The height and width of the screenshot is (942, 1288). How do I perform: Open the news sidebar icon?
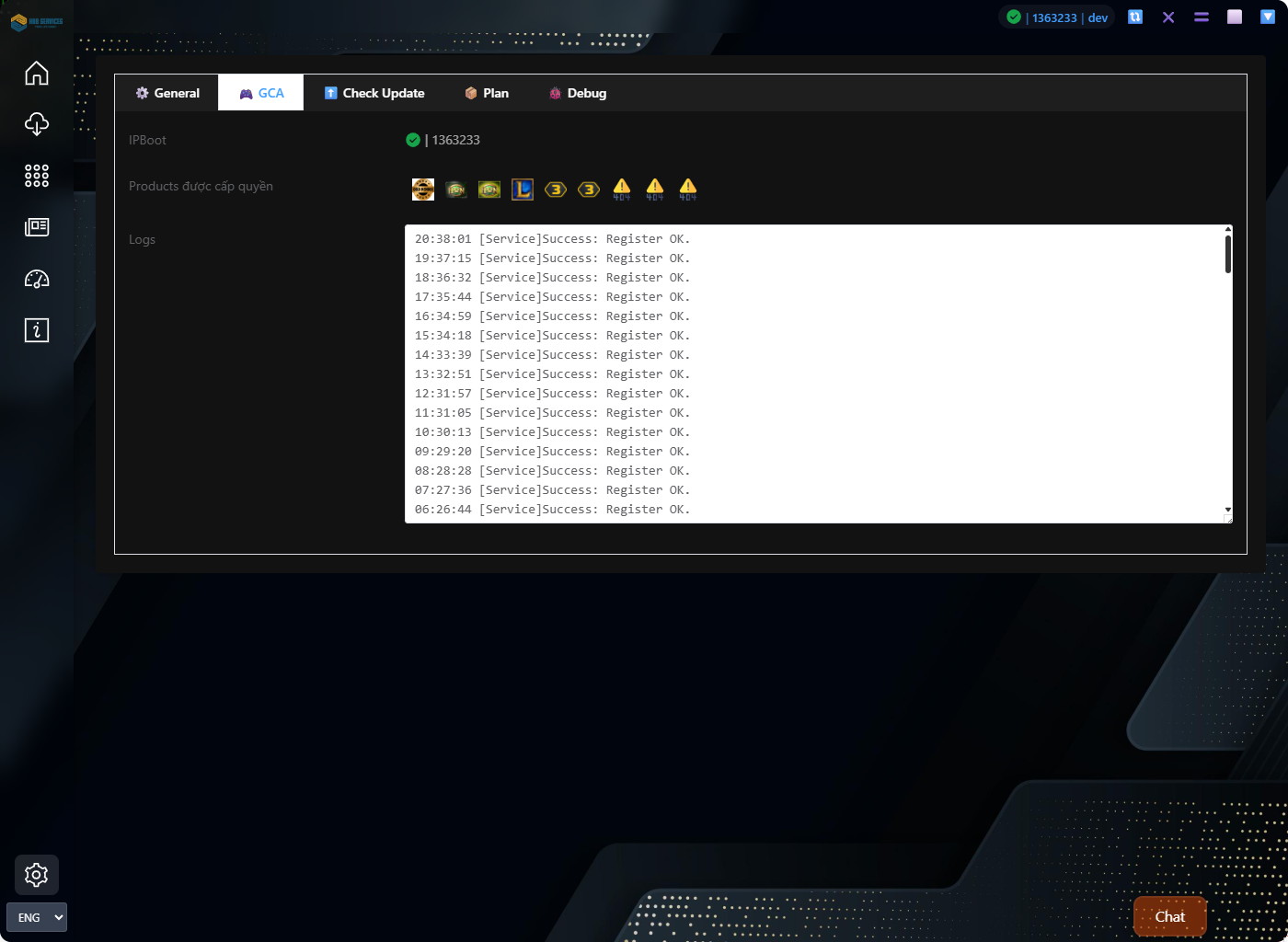click(x=37, y=227)
